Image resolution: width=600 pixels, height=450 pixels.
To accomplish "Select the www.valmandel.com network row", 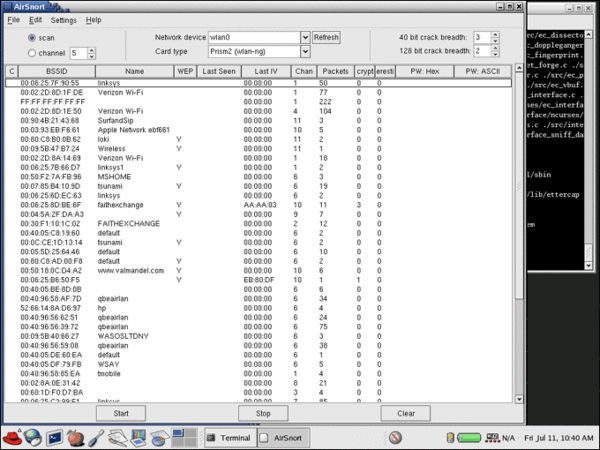I will [x=258, y=271].
